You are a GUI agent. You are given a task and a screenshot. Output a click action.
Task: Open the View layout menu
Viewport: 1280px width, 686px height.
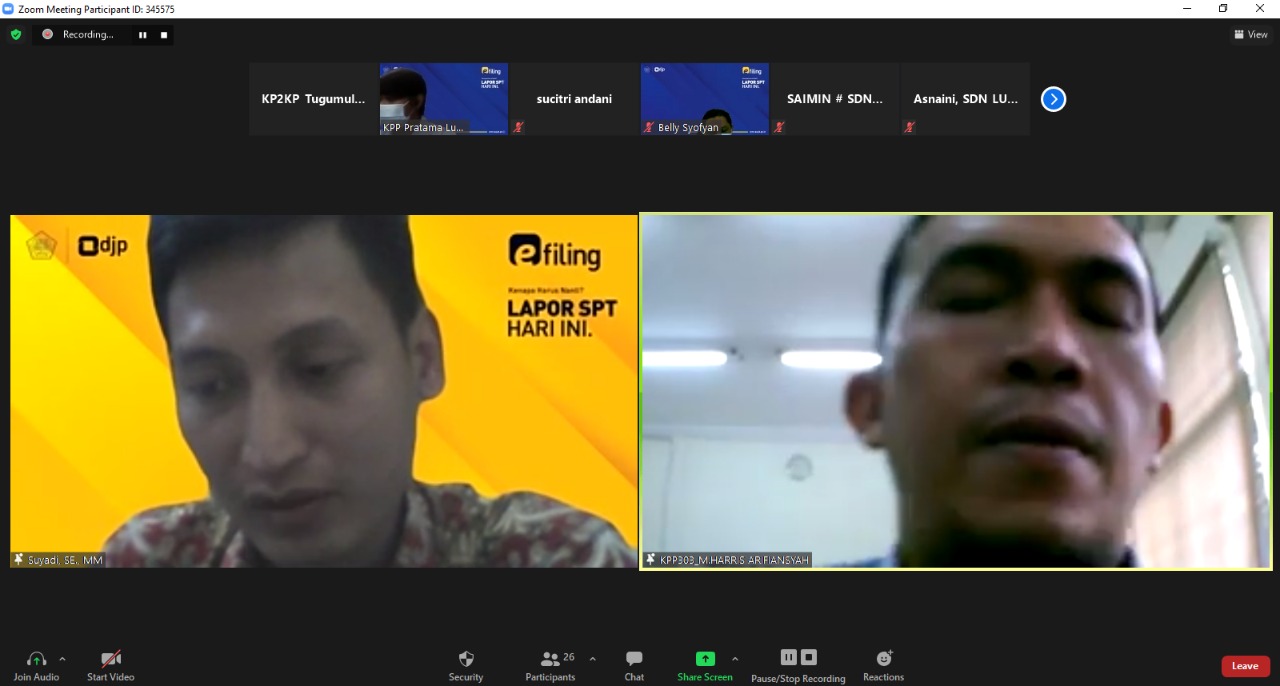click(x=1250, y=34)
